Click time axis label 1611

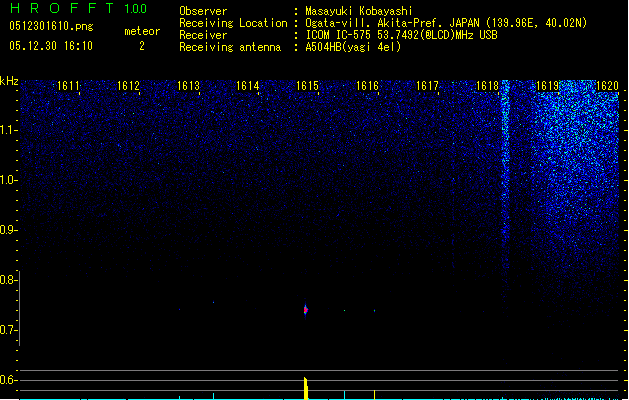(x=68, y=86)
